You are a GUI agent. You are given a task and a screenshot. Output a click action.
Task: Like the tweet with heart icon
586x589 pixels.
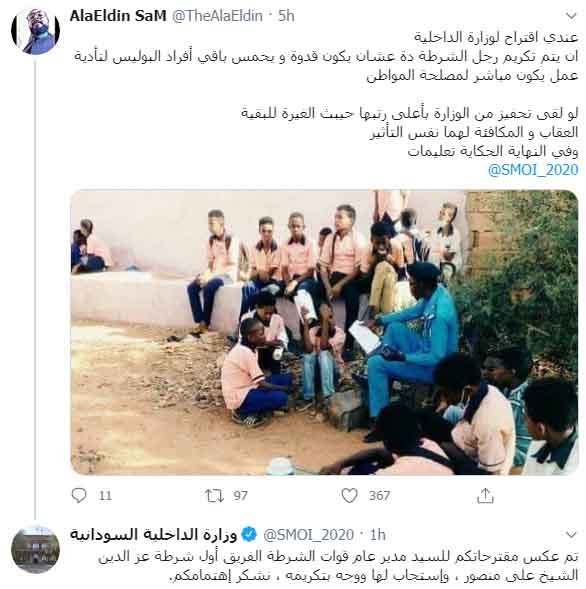pos(349,495)
